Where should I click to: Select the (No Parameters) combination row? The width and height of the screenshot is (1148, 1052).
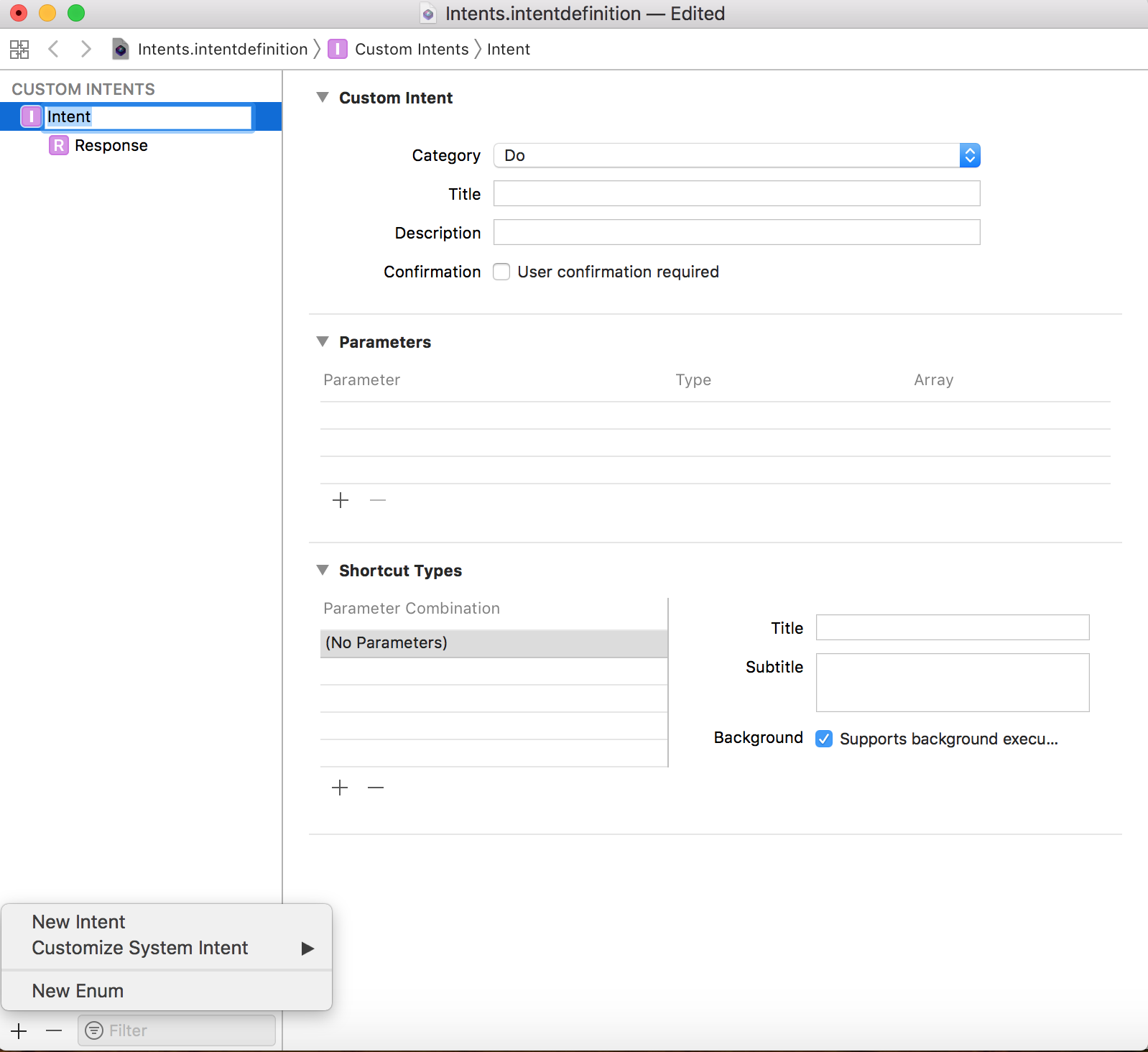click(494, 643)
